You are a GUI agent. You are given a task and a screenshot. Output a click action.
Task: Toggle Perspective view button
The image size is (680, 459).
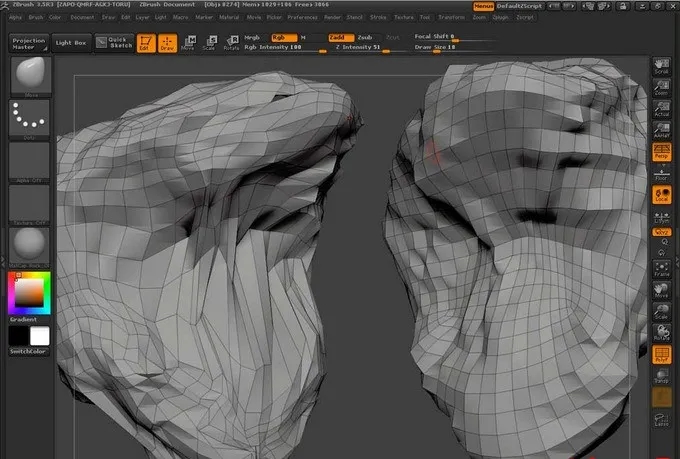point(661,153)
